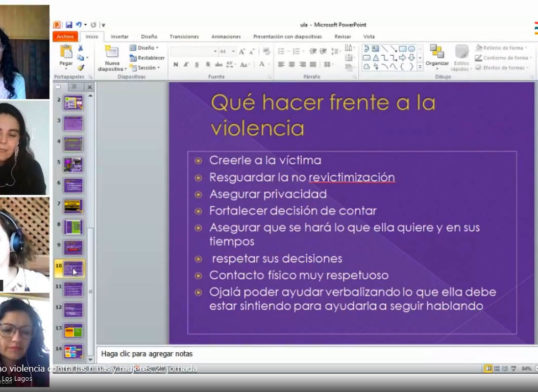Image resolution: width=538 pixels, height=392 pixels.
Task: Click the Nueva diapositiva icon
Action: tap(112, 52)
